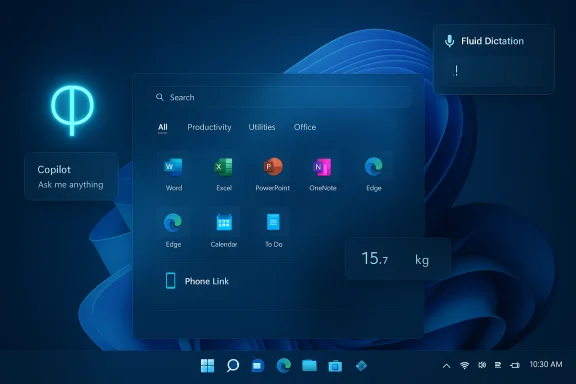Expand the hidden tray icons chevron
The image size is (576, 384).
pos(446,366)
